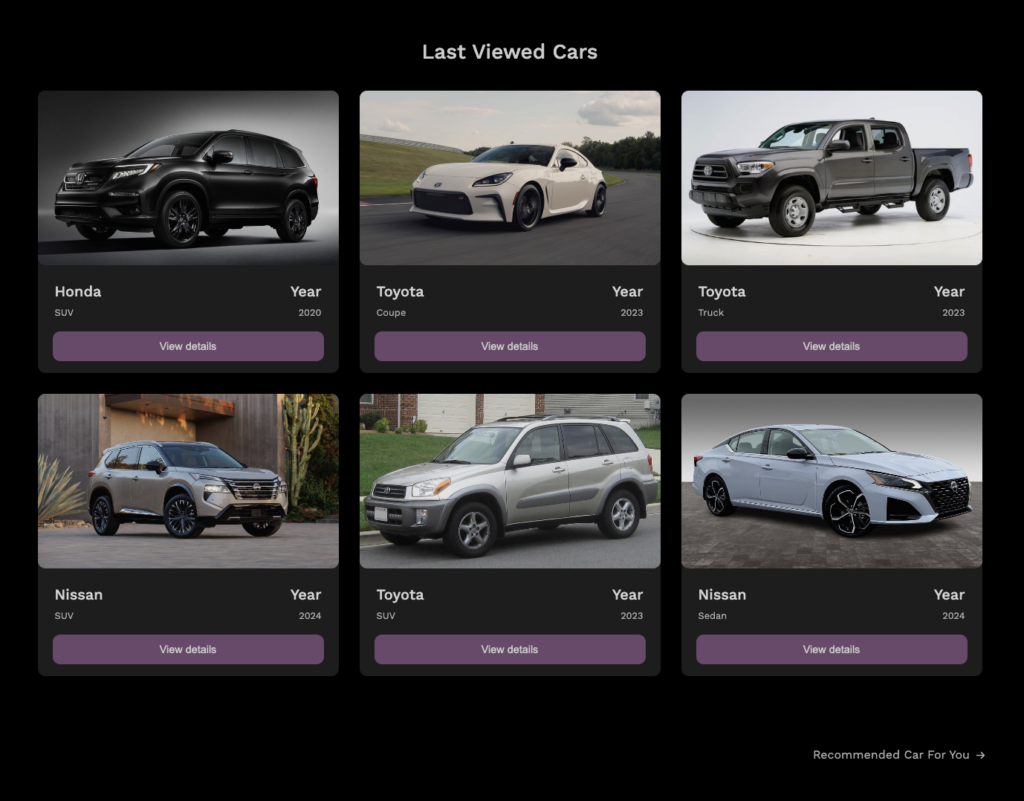This screenshot has width=1024, height=801.
Task: Select the white Toyota coupe image
Action: pyautogui.click(x=510, y=178)
